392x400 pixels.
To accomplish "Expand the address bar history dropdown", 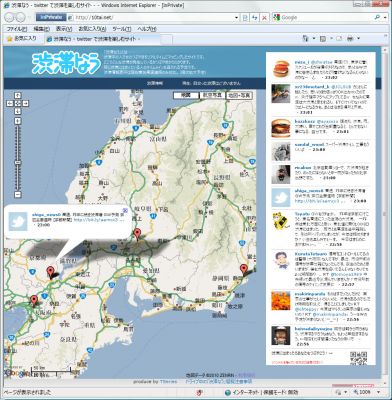I will click(236, 17).
